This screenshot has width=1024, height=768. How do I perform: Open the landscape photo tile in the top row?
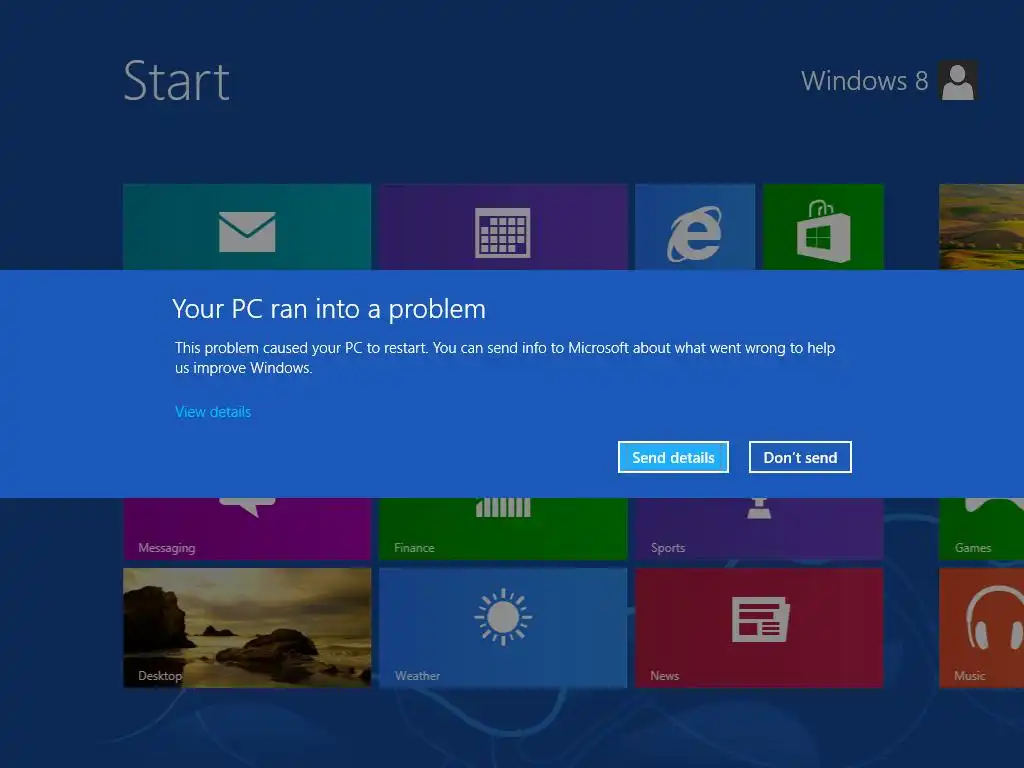click(x=982, y=227)
